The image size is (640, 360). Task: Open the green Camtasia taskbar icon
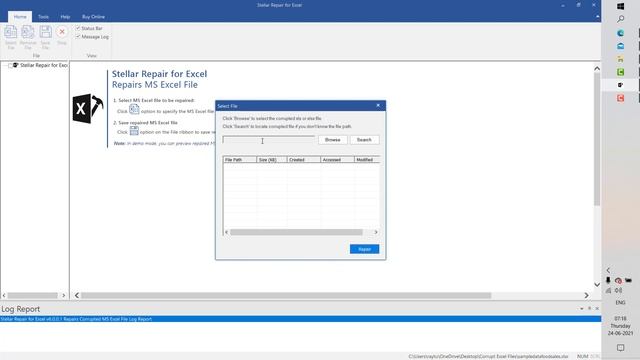(620, 72)
